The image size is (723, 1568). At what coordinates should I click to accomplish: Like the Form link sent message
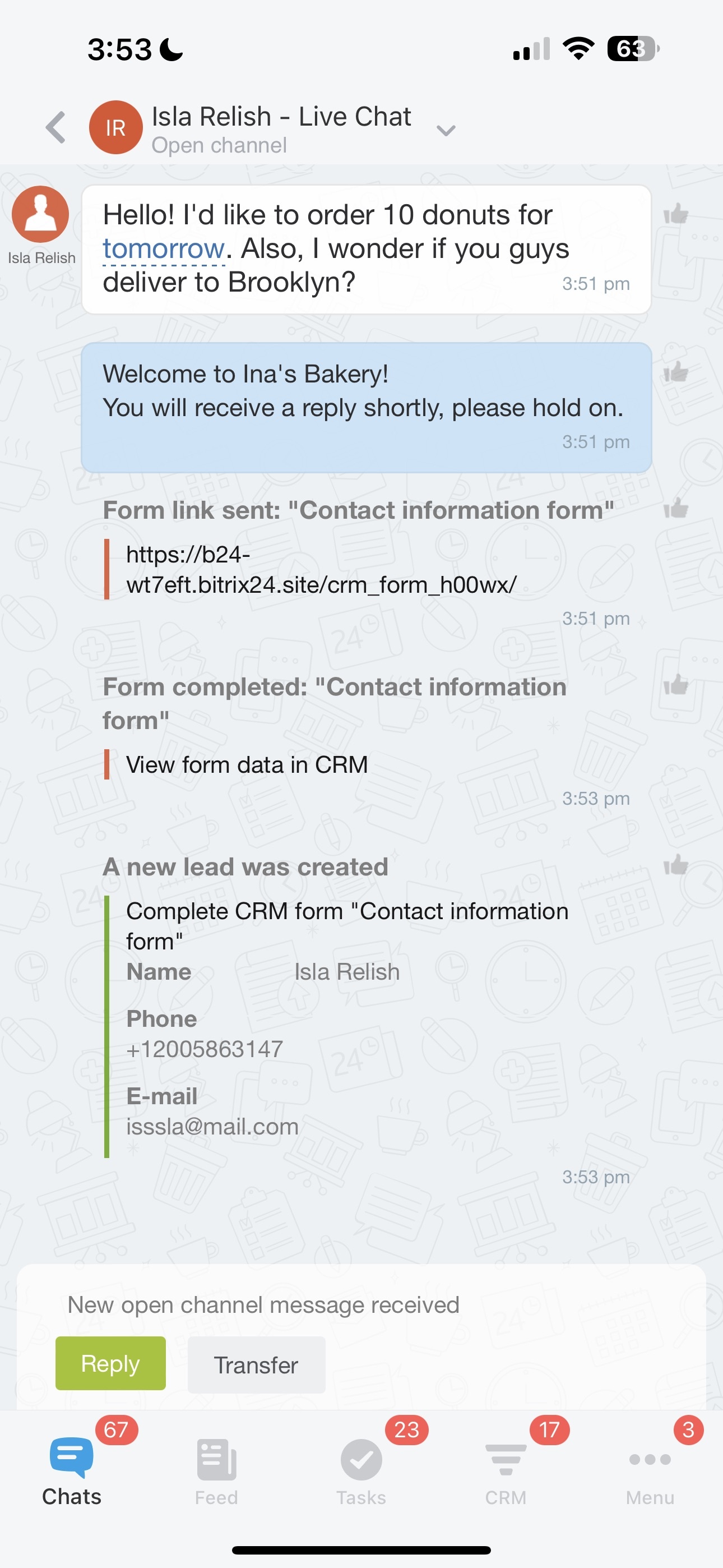(x=675, y=508)
